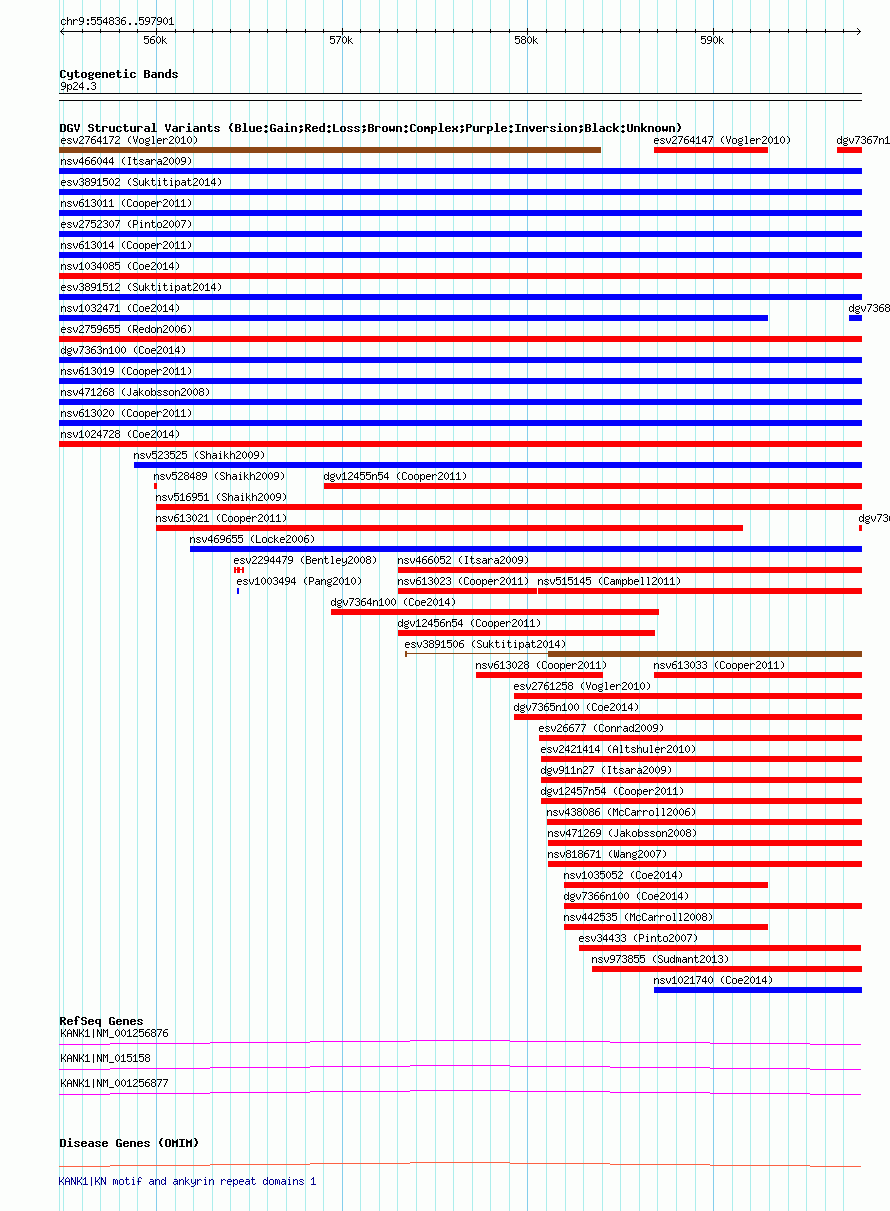Select the nsv466044 (Itsara2009) variant label
This screenshot has height=1211, width=890.
click(x=126, y=161)
